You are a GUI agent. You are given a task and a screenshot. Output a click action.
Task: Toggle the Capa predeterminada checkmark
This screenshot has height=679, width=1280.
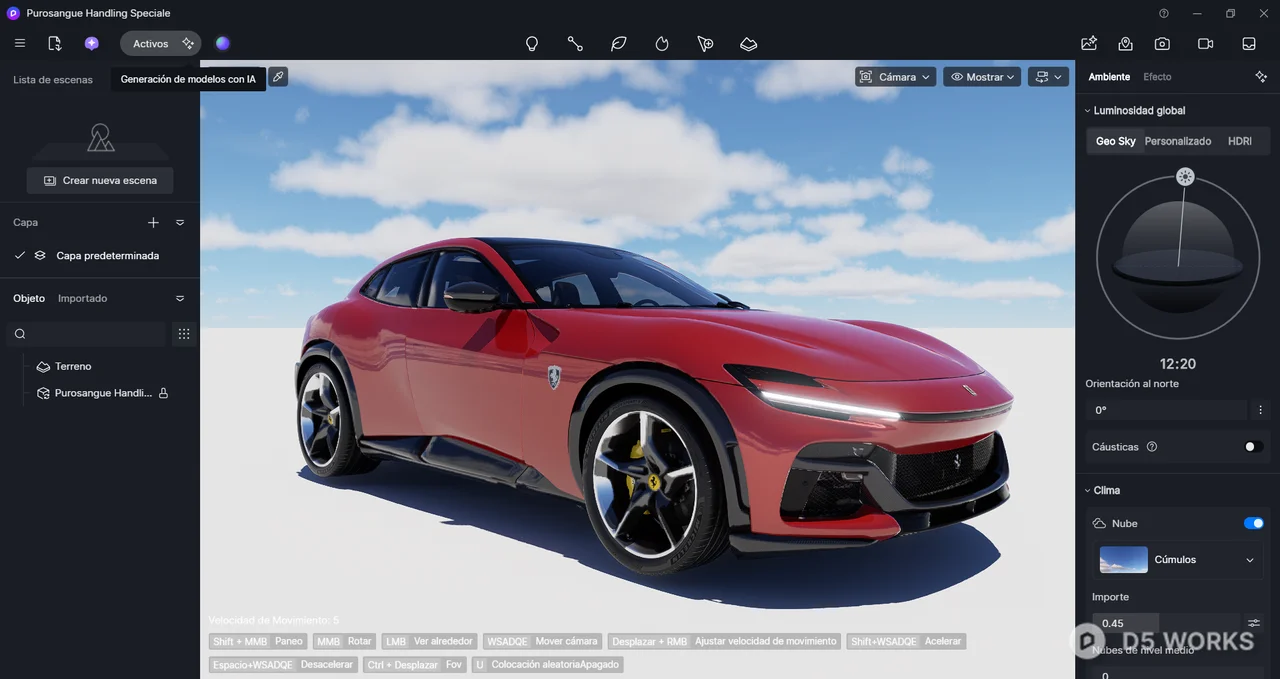[20, 255]
